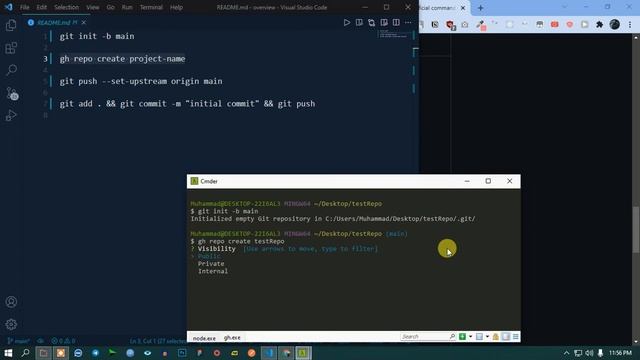Image resolution: width=640 pixels, height=360 pixels.
Task: Open the Windows Start menu
Action: click(x=8, y=353)
